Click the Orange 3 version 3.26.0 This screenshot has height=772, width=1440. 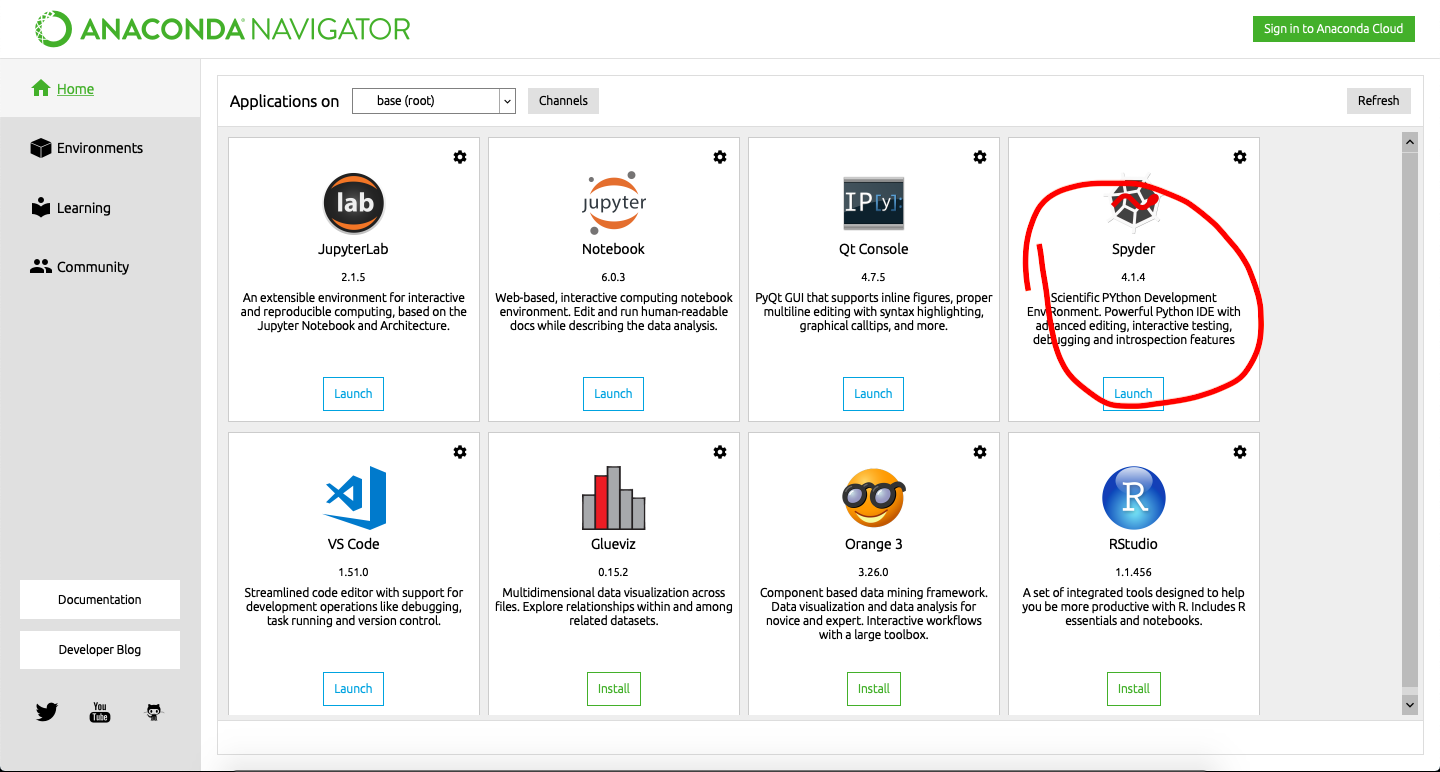click(873, 572)
